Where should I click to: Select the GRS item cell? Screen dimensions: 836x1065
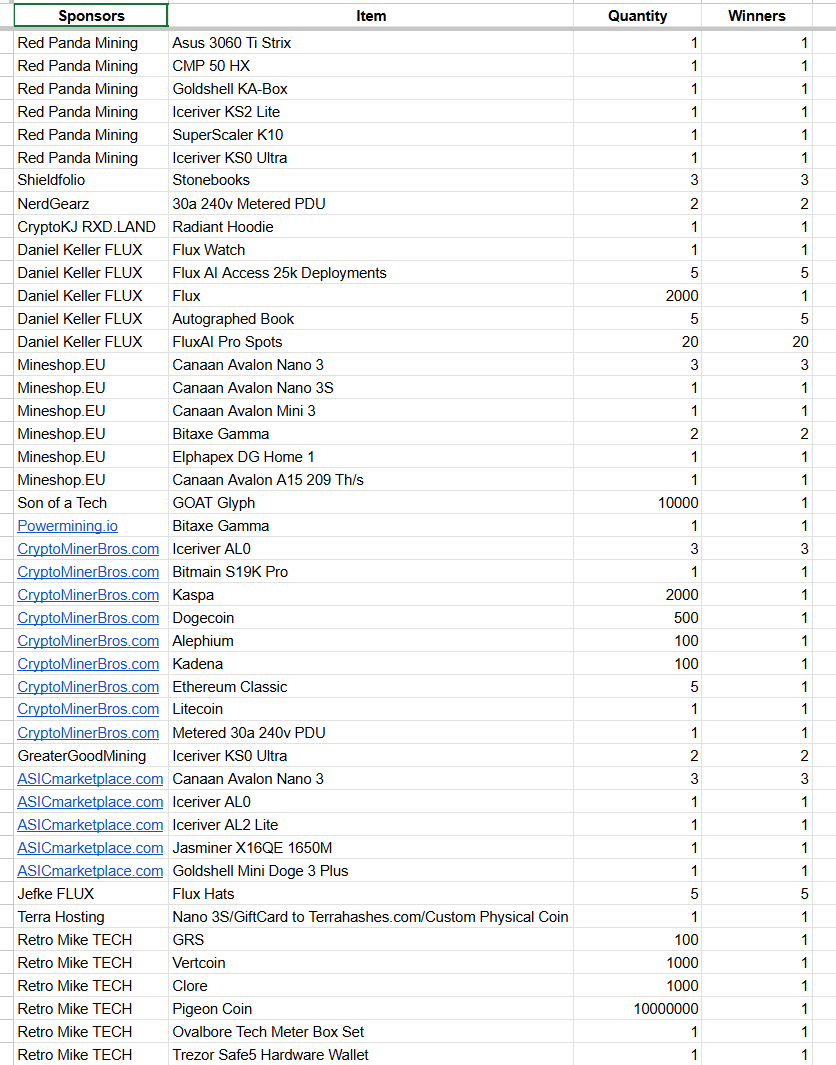[371, 940]
